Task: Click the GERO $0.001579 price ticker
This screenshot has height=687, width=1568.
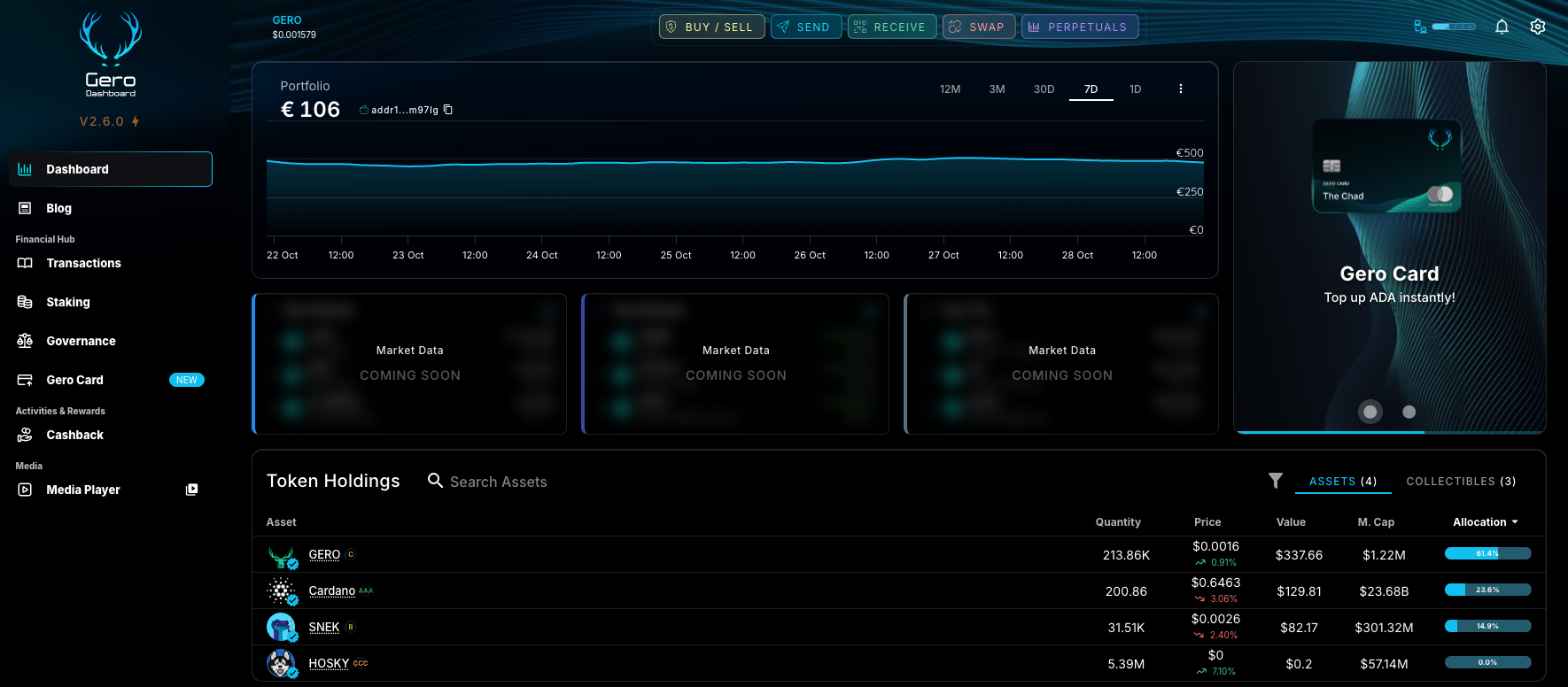Action: [x=294, y=27]
